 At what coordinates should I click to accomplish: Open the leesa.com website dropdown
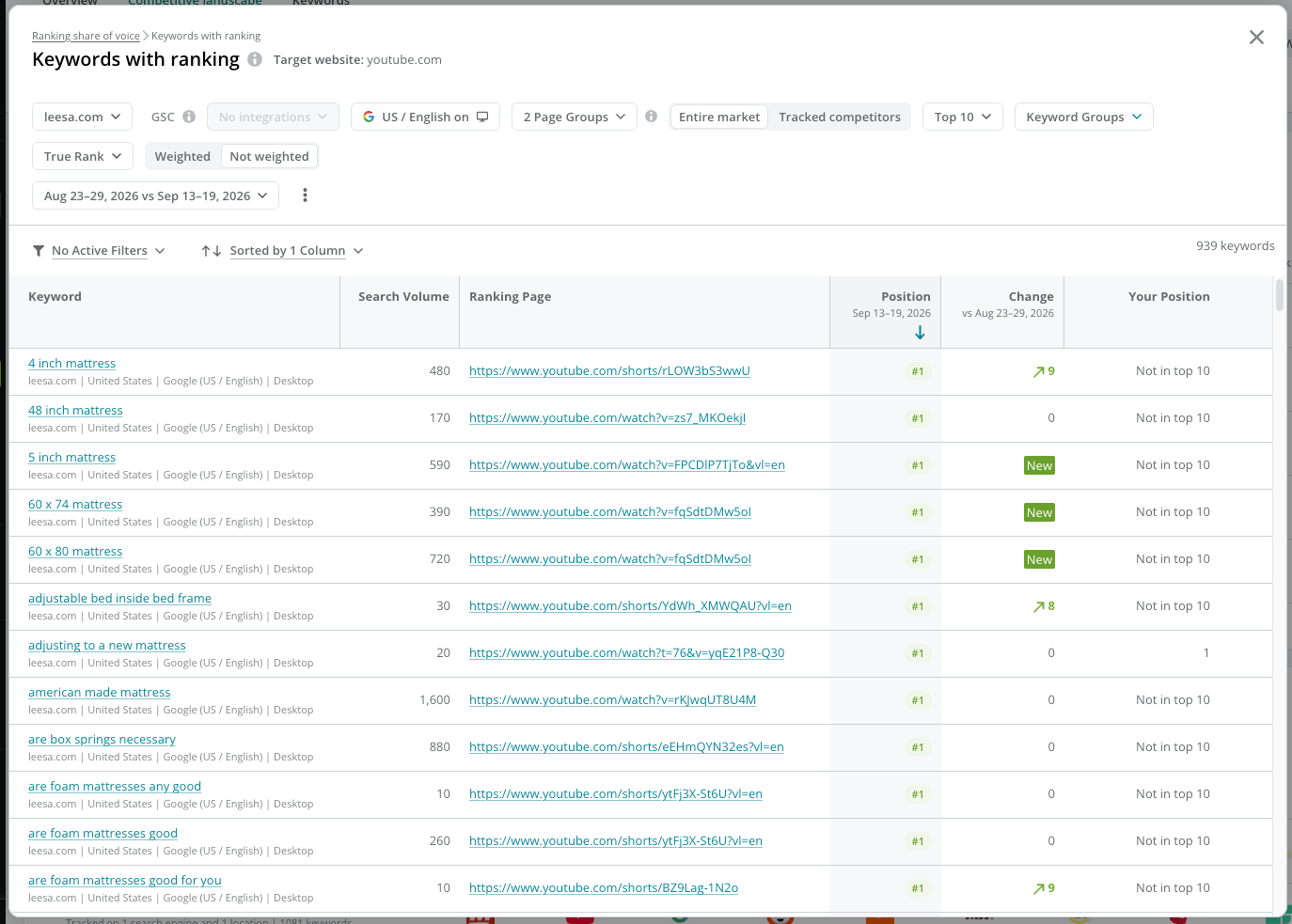(82, 117)
